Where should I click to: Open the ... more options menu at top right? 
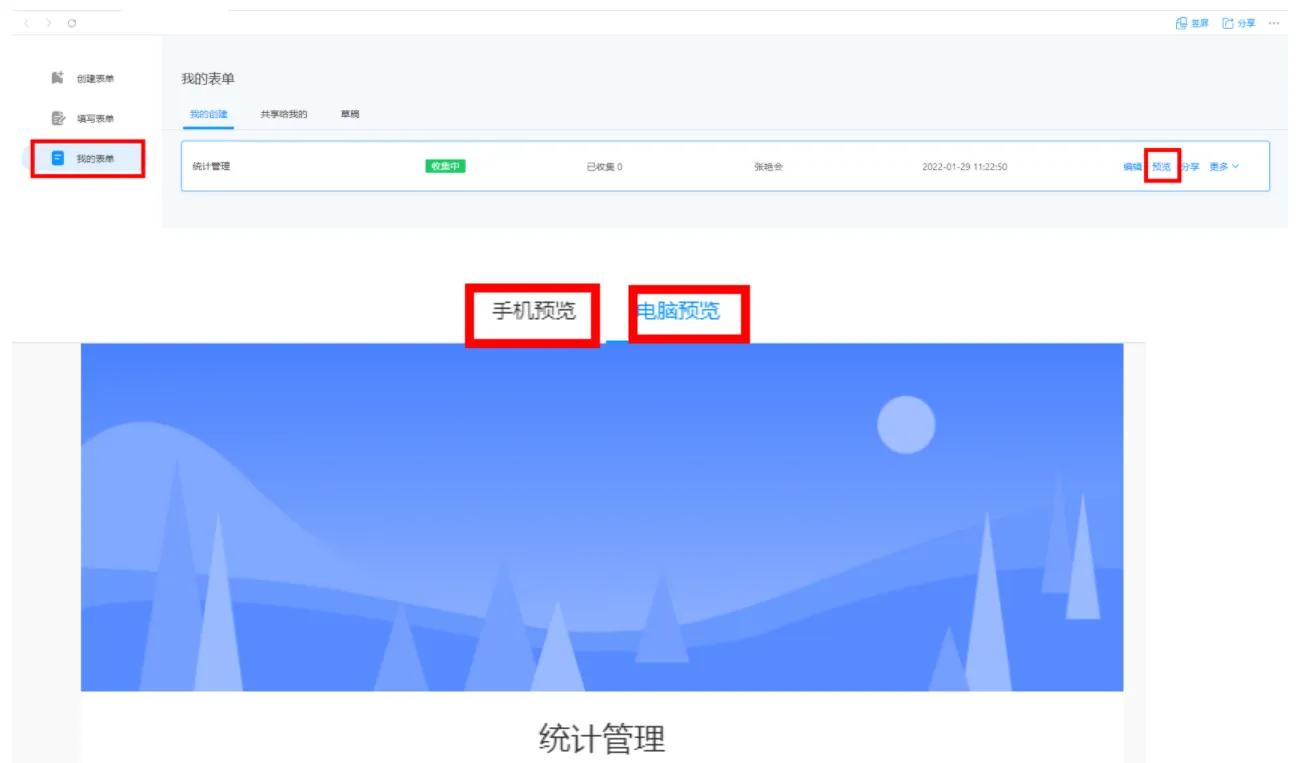click(x=1274, y=21)
